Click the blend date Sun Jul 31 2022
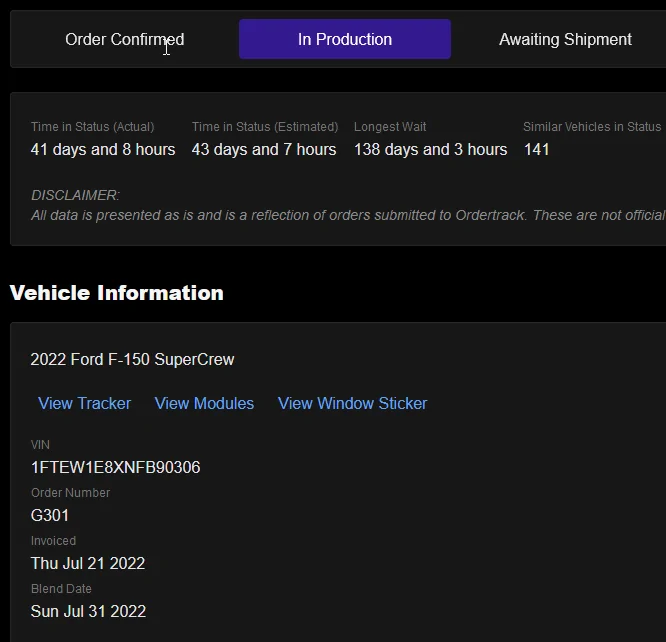Viewport: 666px width, 642px height. [x=88, y=611]
